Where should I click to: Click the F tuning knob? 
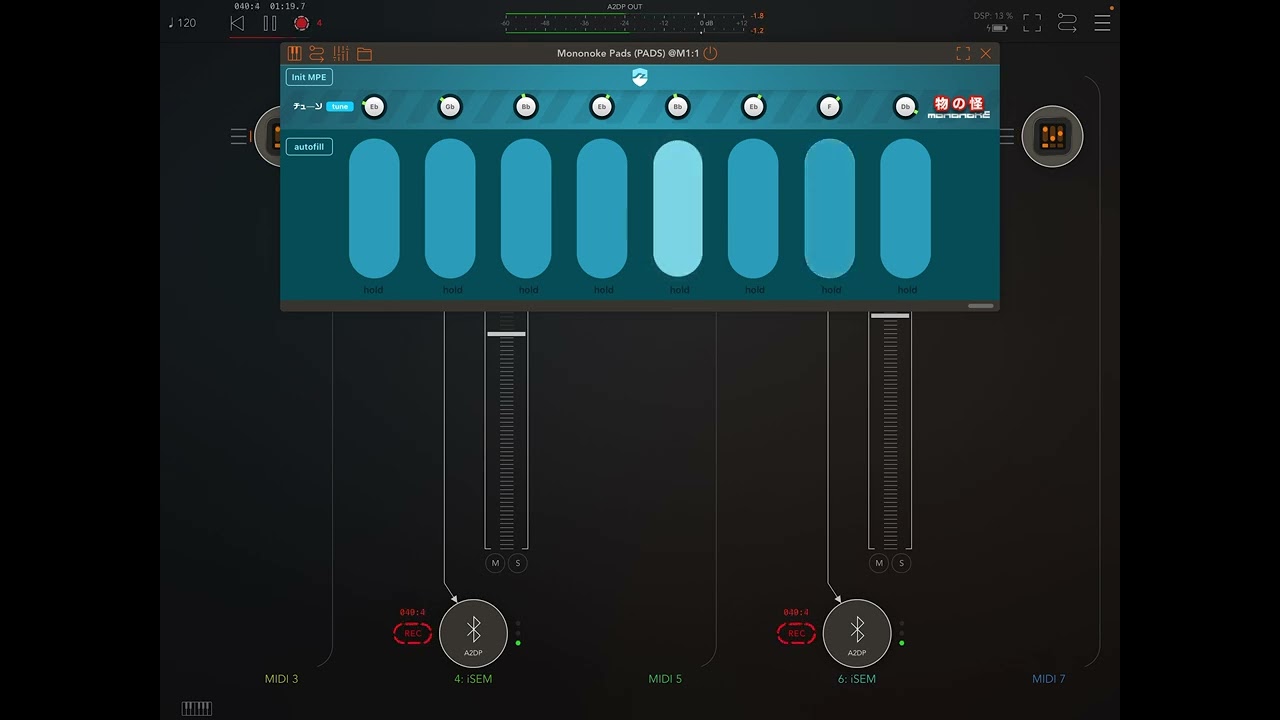(829, 106)
